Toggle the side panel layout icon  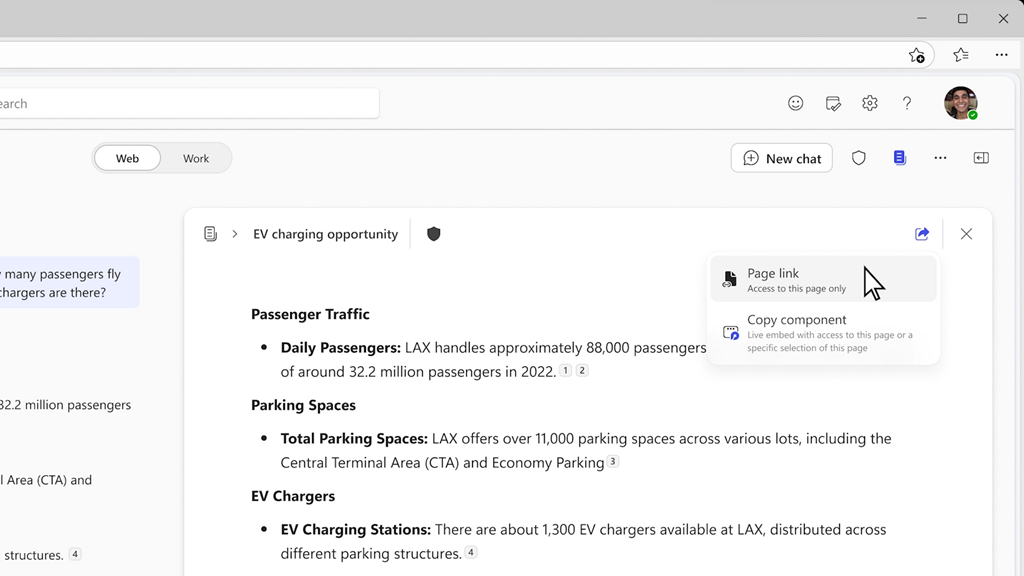click(x=981, y=158)
